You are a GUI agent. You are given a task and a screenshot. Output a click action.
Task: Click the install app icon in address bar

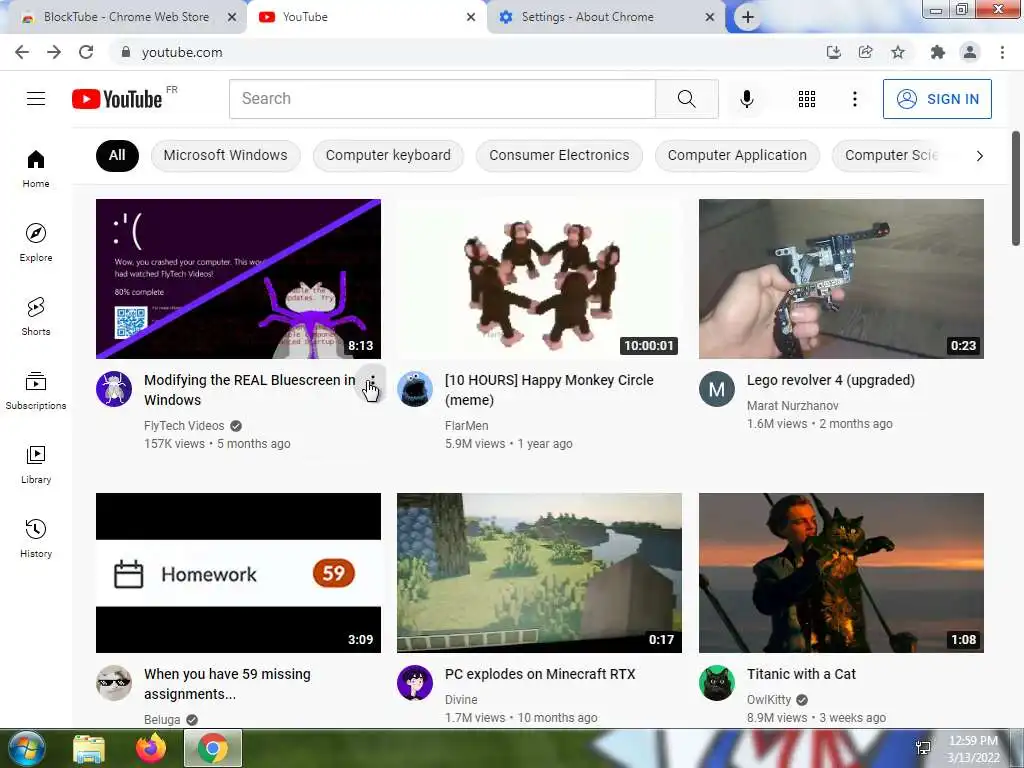833,52
